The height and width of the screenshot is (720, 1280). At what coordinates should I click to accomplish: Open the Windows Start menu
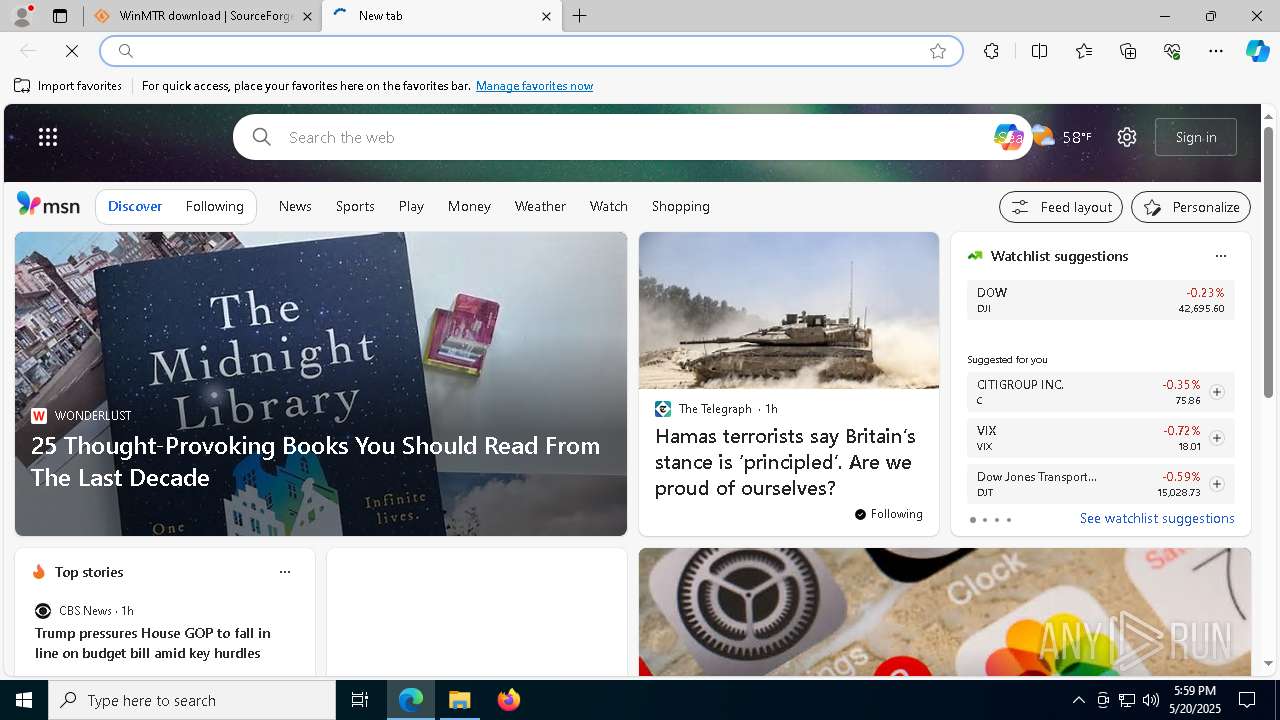[x=24, y=700]
